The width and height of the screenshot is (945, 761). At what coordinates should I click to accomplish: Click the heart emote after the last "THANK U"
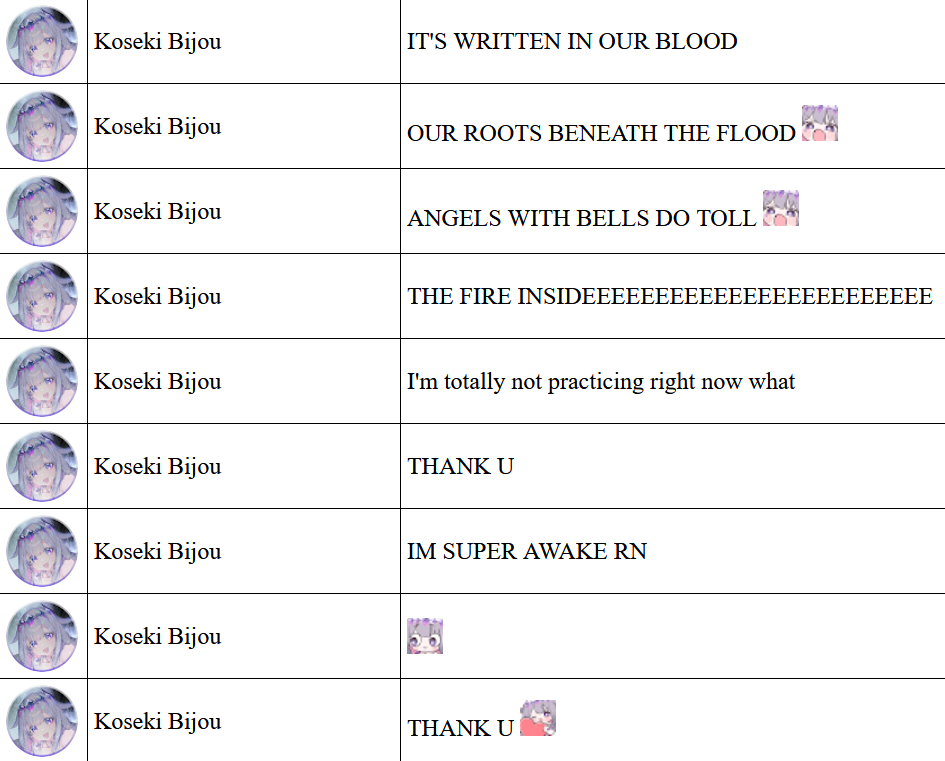[x=538, y=718]
